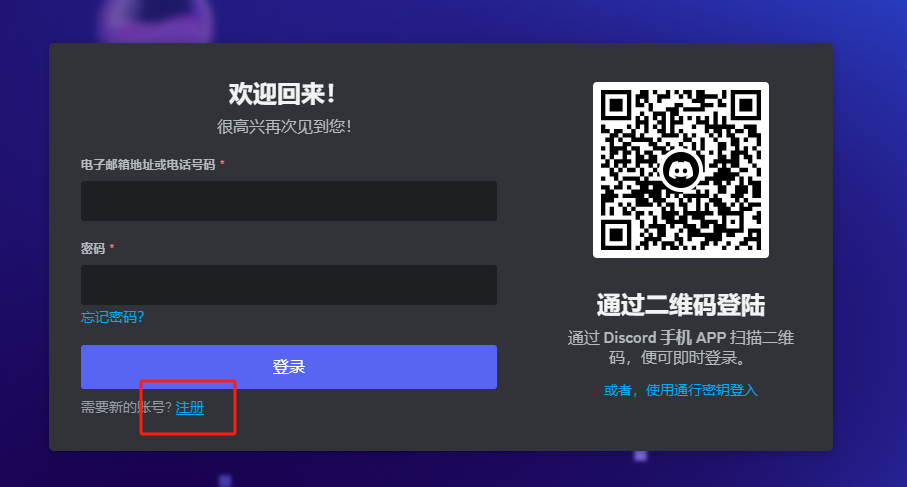Click the QR code's top-right finder square

[x=746, y=105]
